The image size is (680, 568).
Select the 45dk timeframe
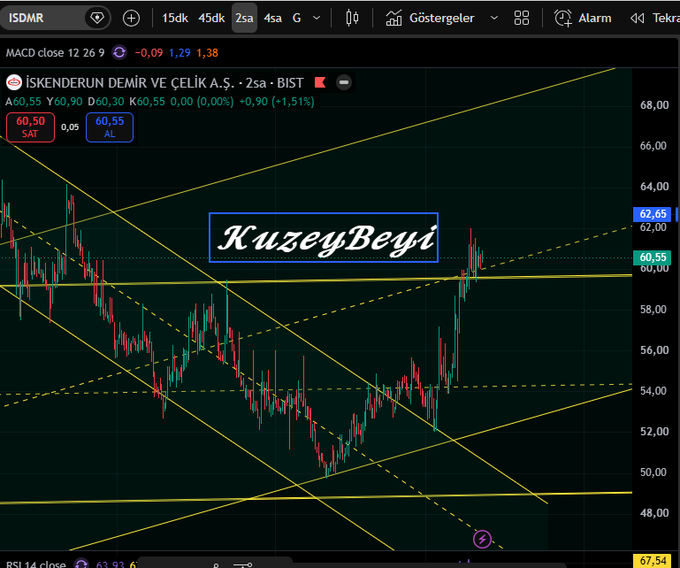(211, 18)
